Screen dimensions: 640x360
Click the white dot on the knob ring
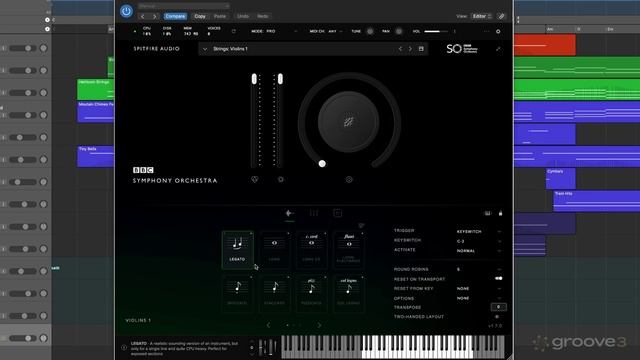[322, 164]
